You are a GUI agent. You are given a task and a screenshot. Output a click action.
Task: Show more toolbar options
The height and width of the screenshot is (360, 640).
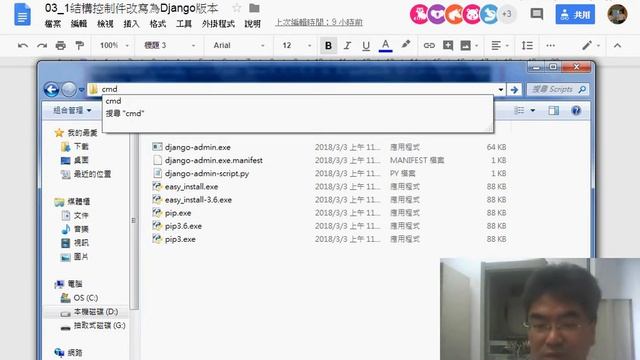pos(551,45)
